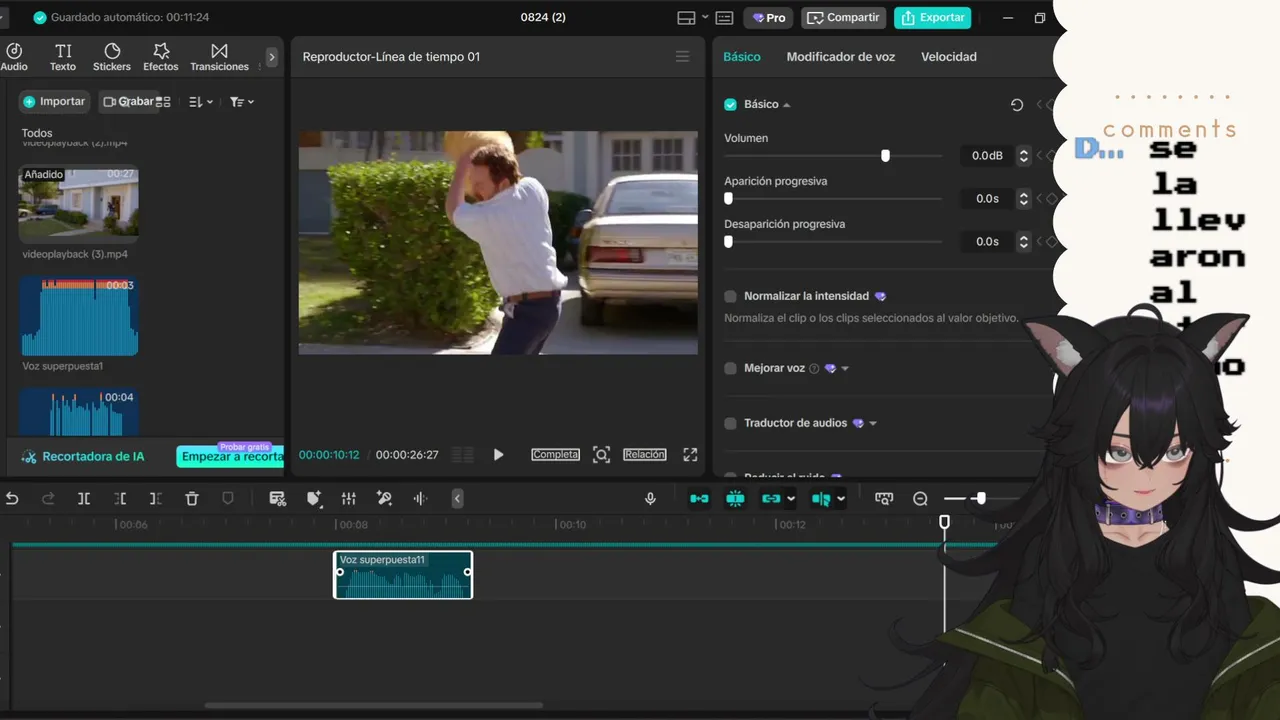Toggle main track magnet
1280x720 pixels.
click(x=699, y=498)
